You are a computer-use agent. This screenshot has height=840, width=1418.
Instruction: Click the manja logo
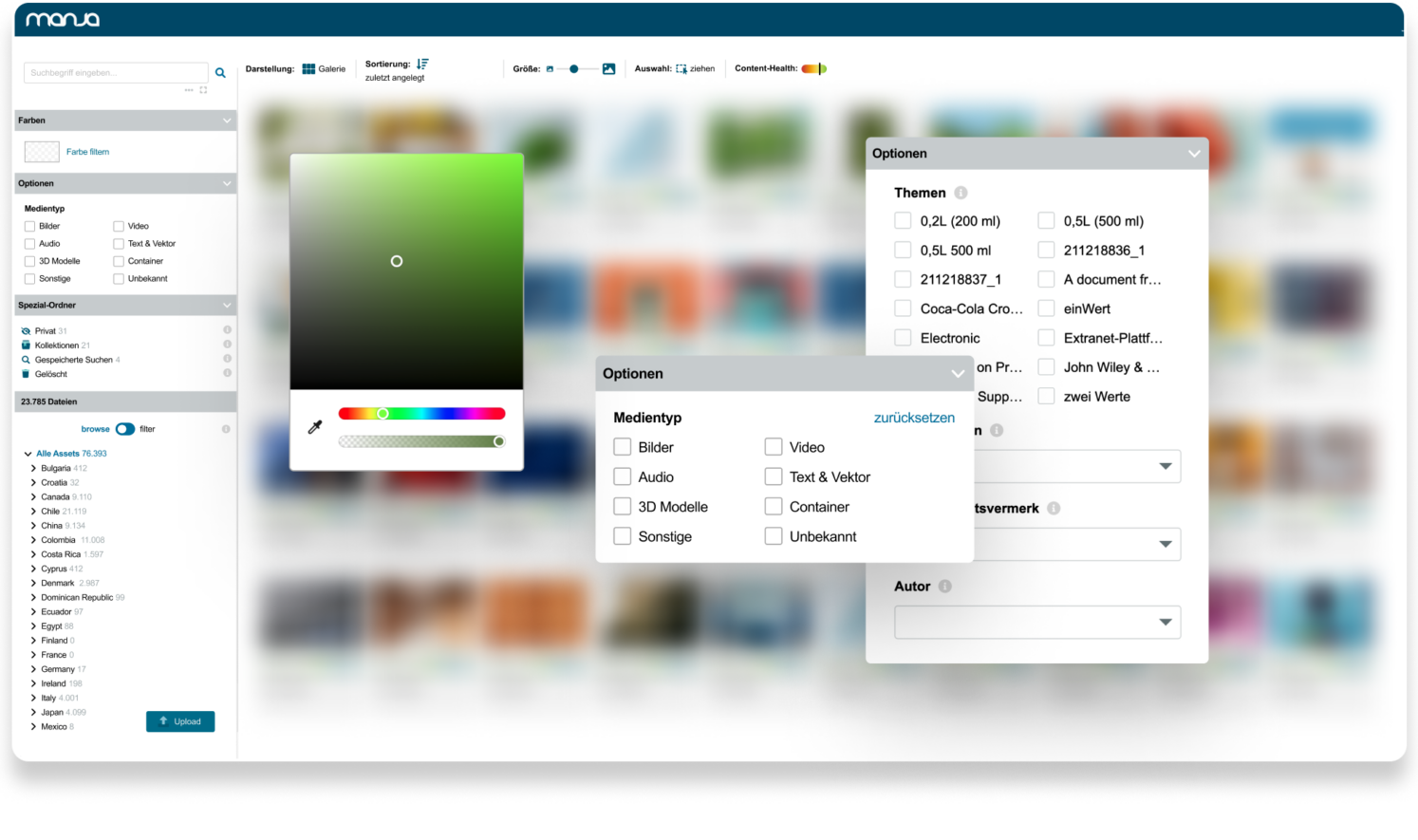pos(63,19)
